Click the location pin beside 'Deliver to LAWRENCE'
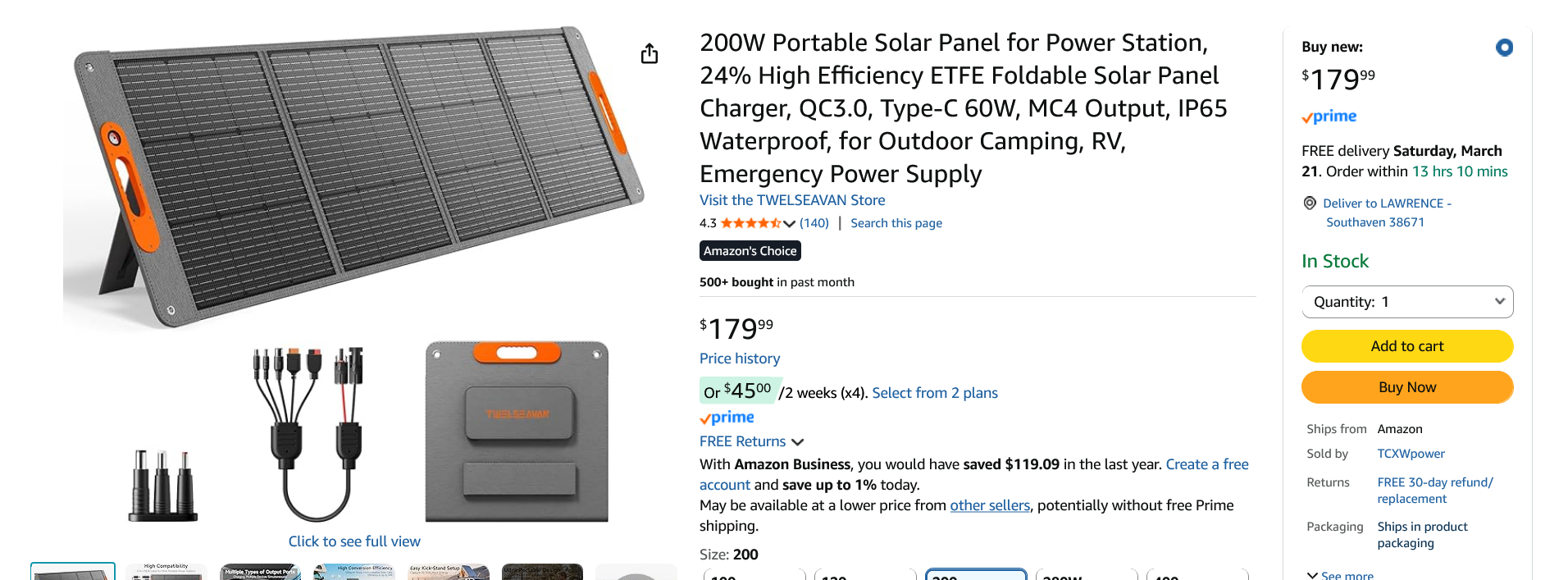The image size is (1568, 580). point(1310,203)
